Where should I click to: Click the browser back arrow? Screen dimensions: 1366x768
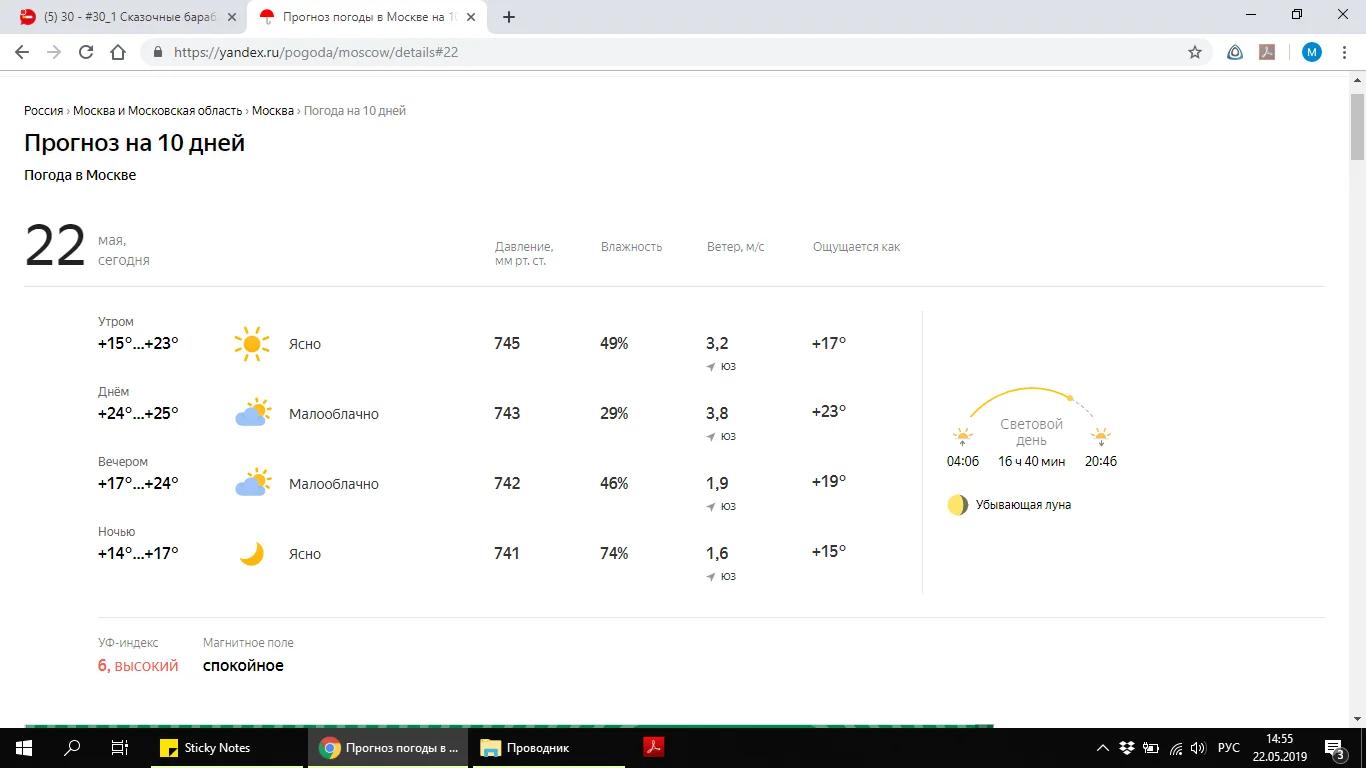click(22, 52)
